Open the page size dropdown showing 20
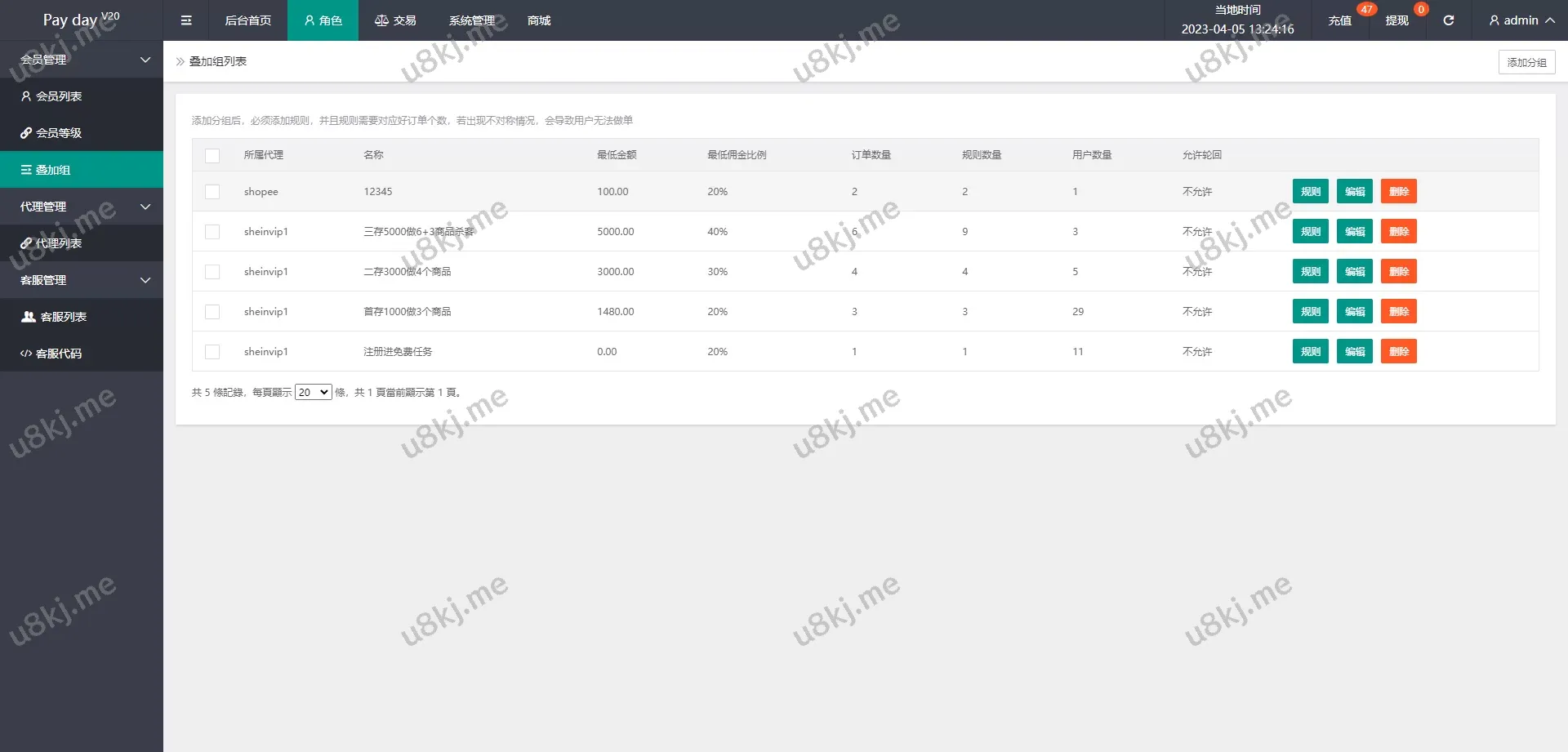The image size is (1568, 752). coord(313,393)
